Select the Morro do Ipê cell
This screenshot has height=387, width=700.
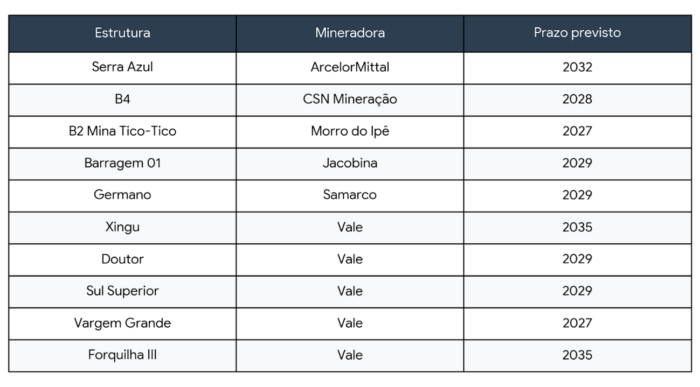pos(350,132)
